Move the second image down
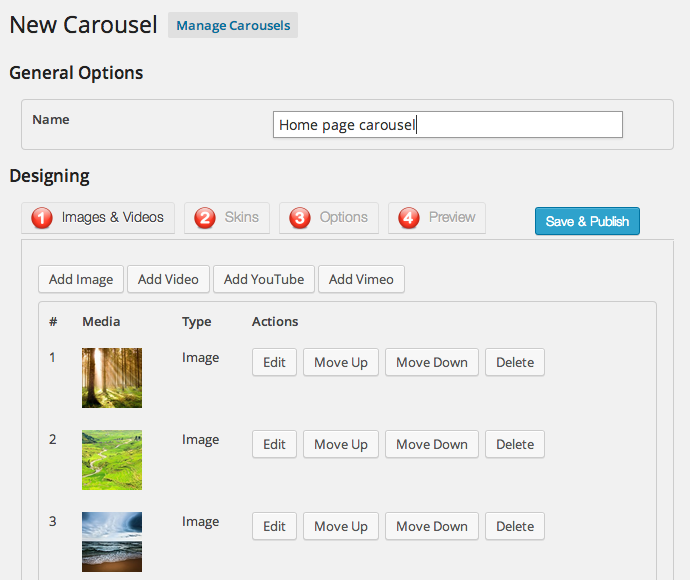690x580 pixels. [x=431, y=444]
